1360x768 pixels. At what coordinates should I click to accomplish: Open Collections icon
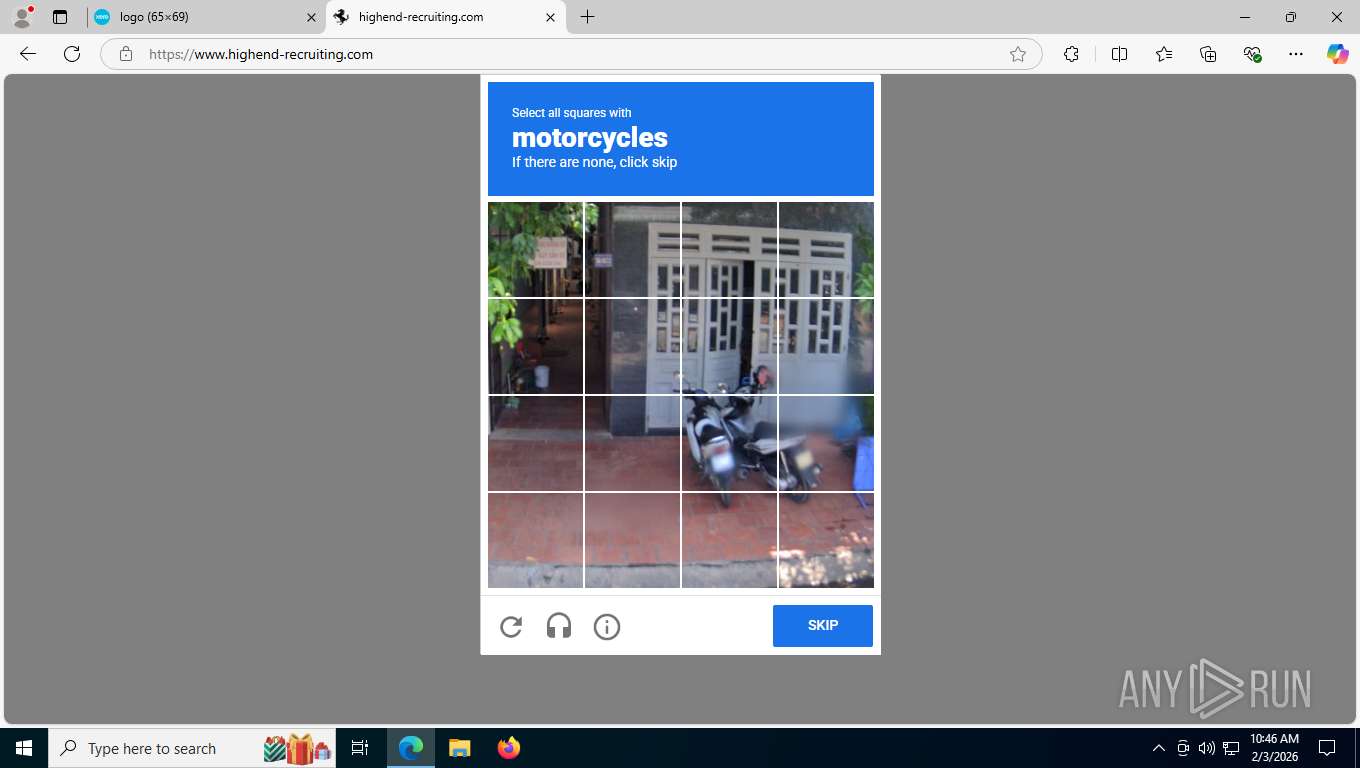(1208, 54)
